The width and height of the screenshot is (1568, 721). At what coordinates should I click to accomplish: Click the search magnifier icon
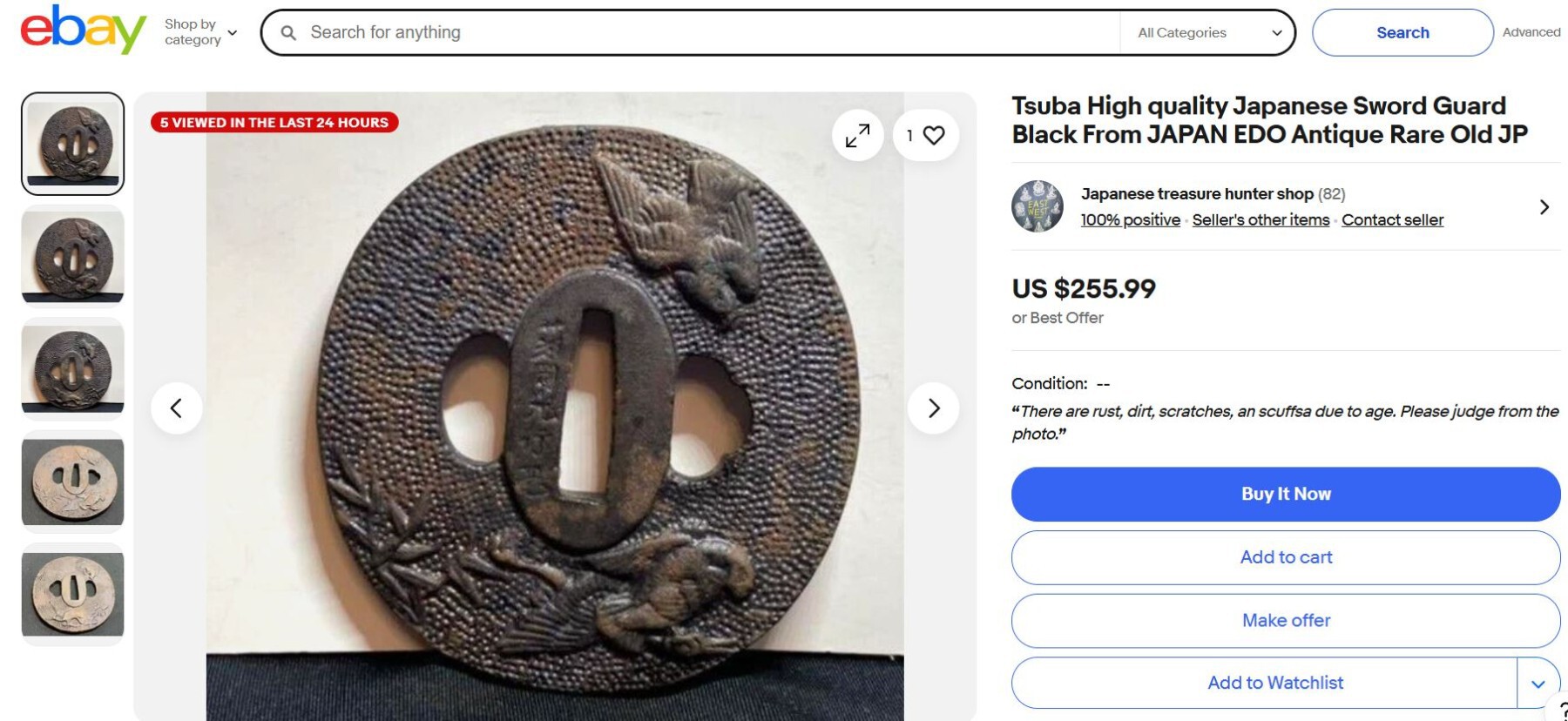pos(288,33)
